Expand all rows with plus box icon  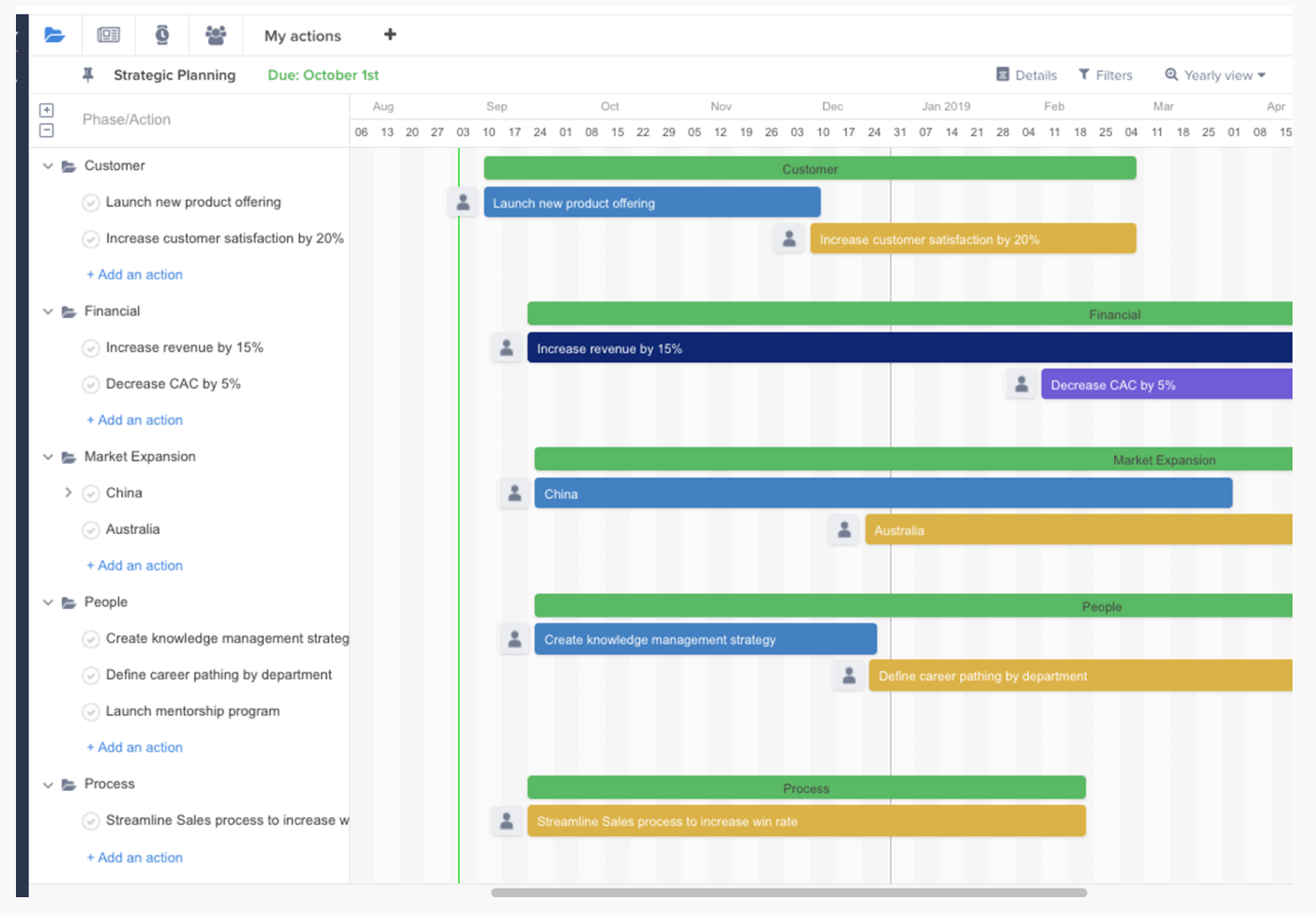[46, 110]
